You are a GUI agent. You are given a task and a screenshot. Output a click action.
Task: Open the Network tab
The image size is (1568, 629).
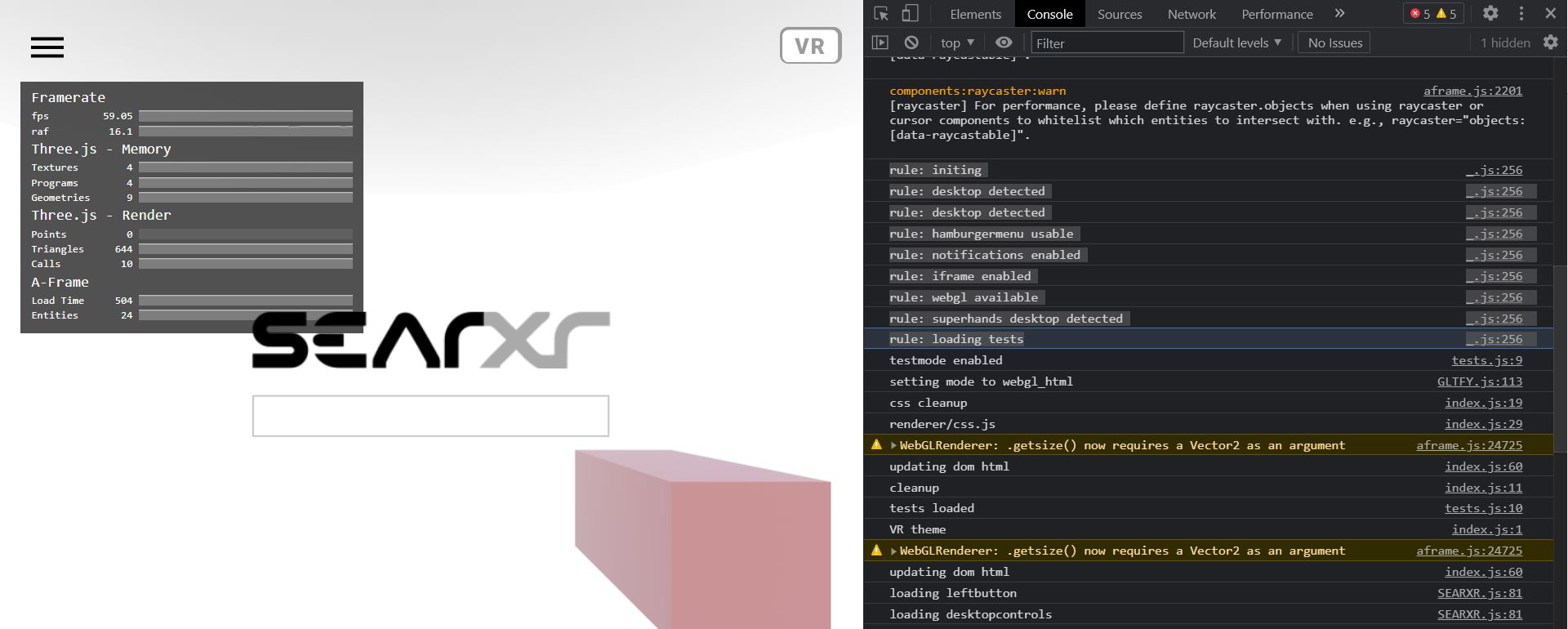1192,14
